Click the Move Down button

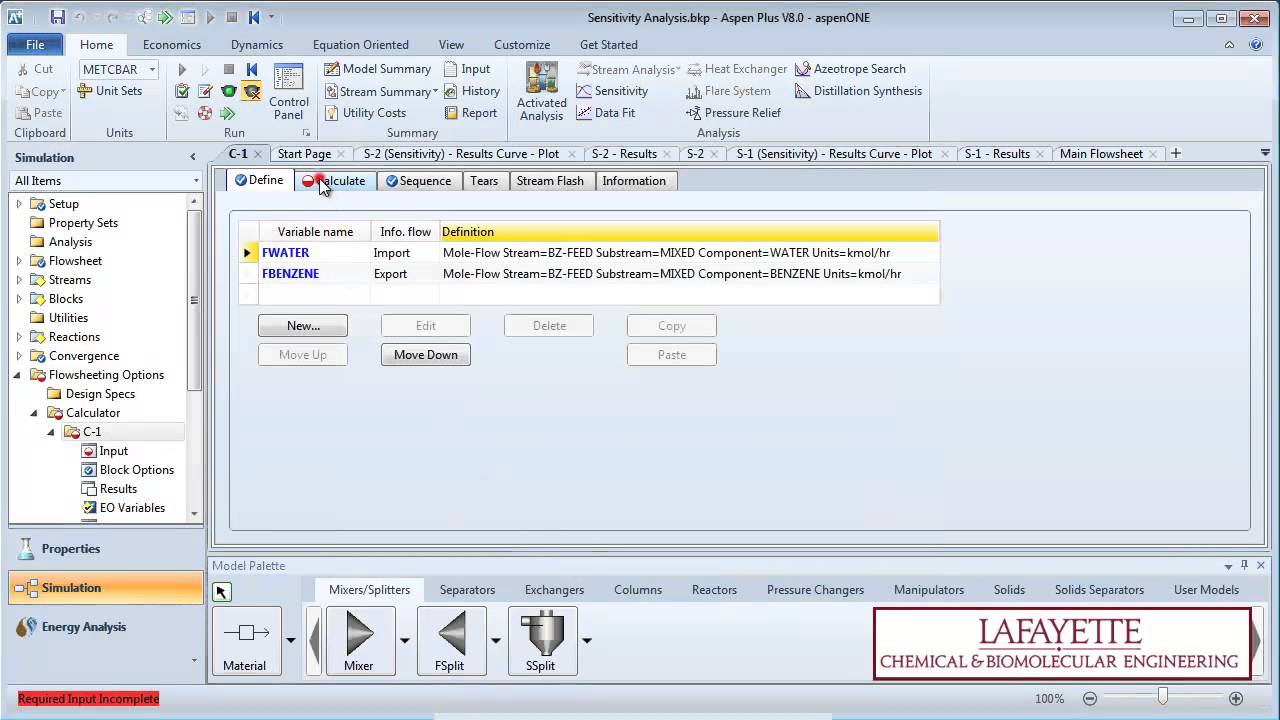[426, 355]
